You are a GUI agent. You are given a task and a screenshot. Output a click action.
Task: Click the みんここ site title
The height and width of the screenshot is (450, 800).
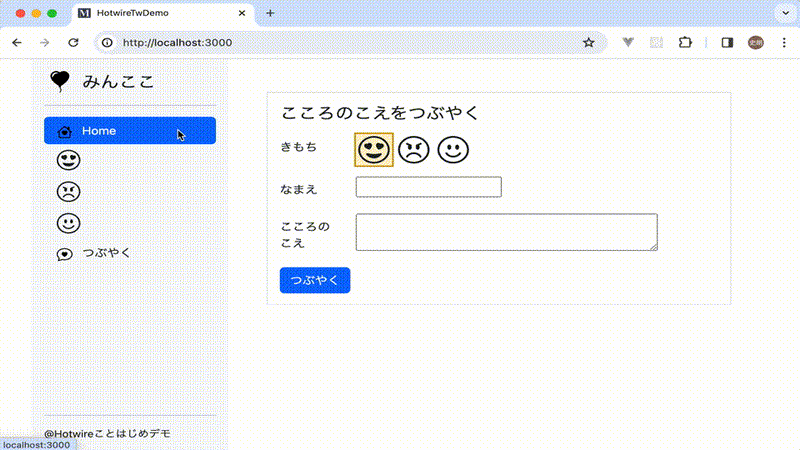pos(118,82)
